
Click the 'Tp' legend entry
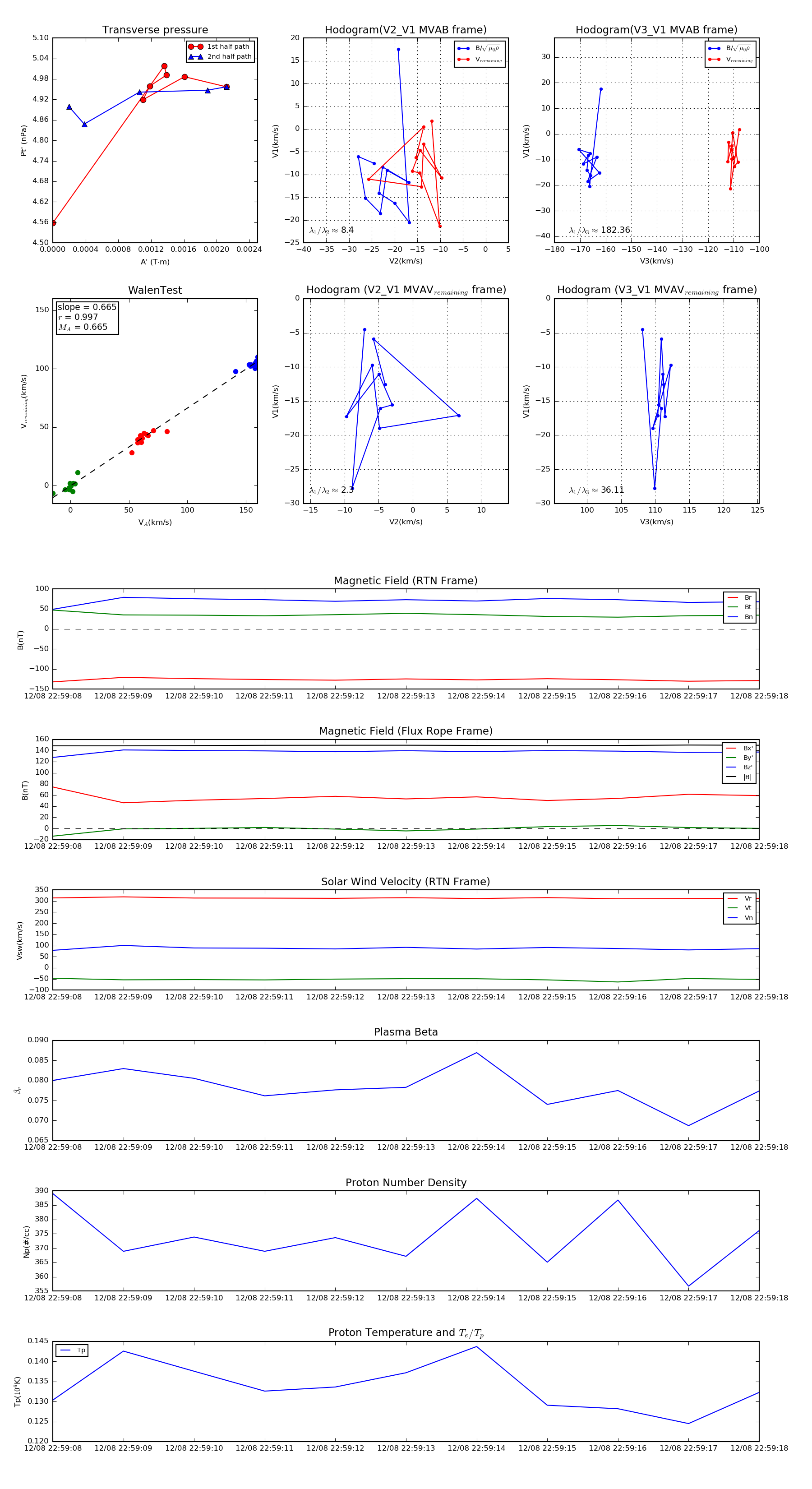(x=72, y=1350)
